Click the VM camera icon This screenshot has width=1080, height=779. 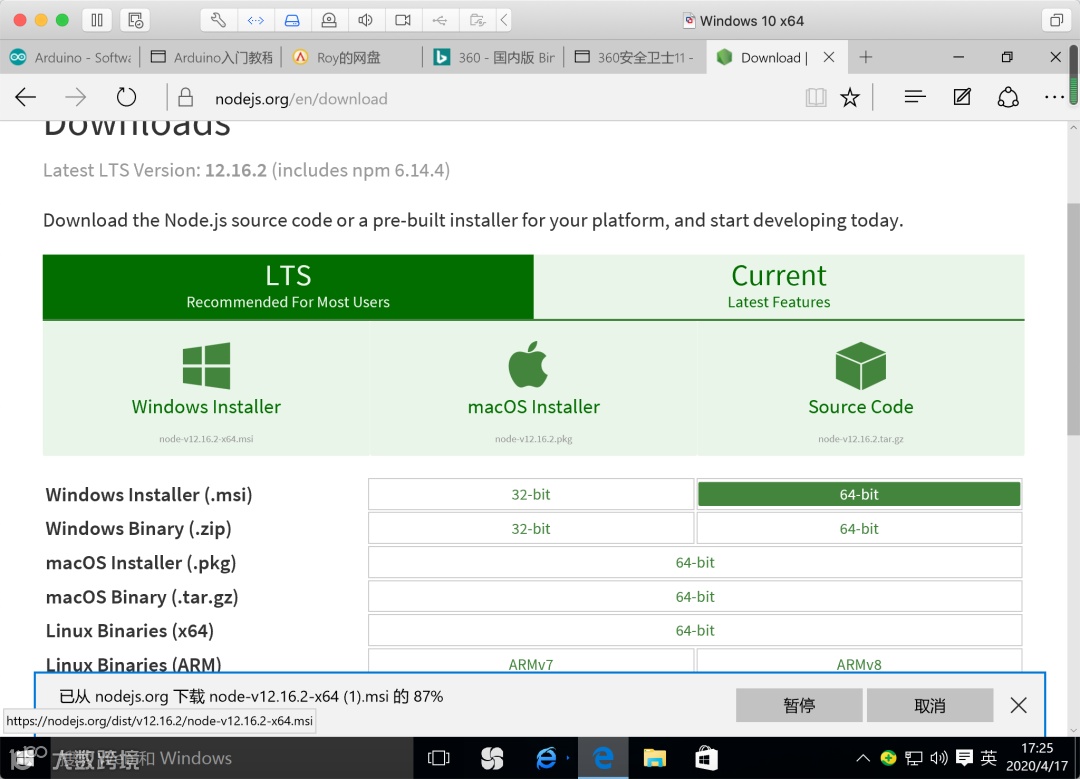point(403,20)
